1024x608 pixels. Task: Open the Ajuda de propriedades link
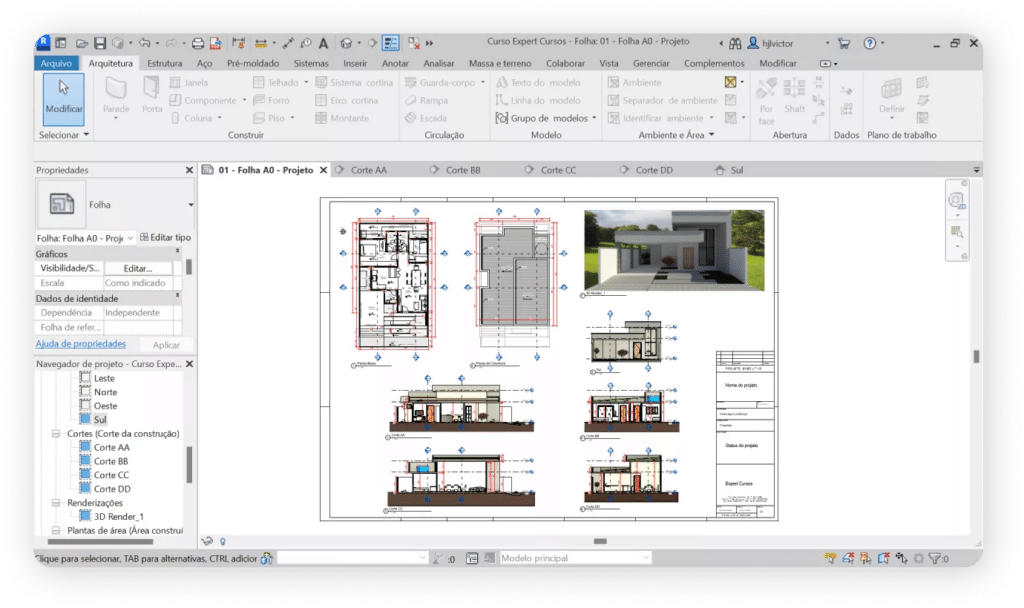[81, 343]
